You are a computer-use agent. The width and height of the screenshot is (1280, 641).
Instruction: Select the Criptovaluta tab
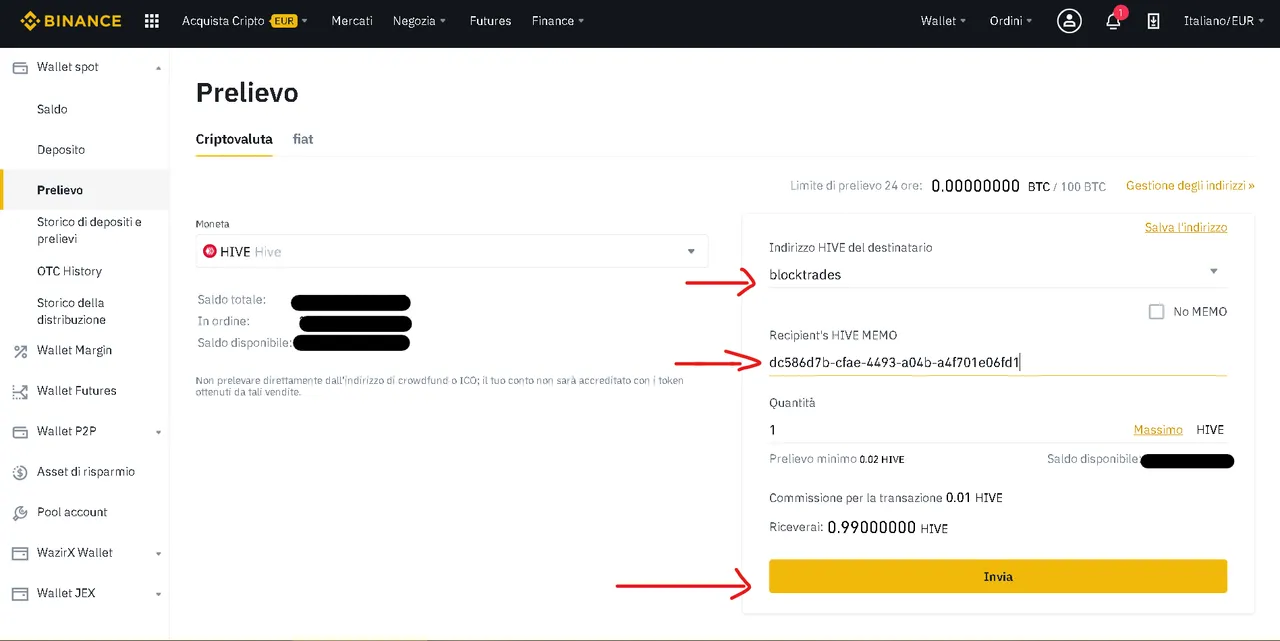coord(234,139)
